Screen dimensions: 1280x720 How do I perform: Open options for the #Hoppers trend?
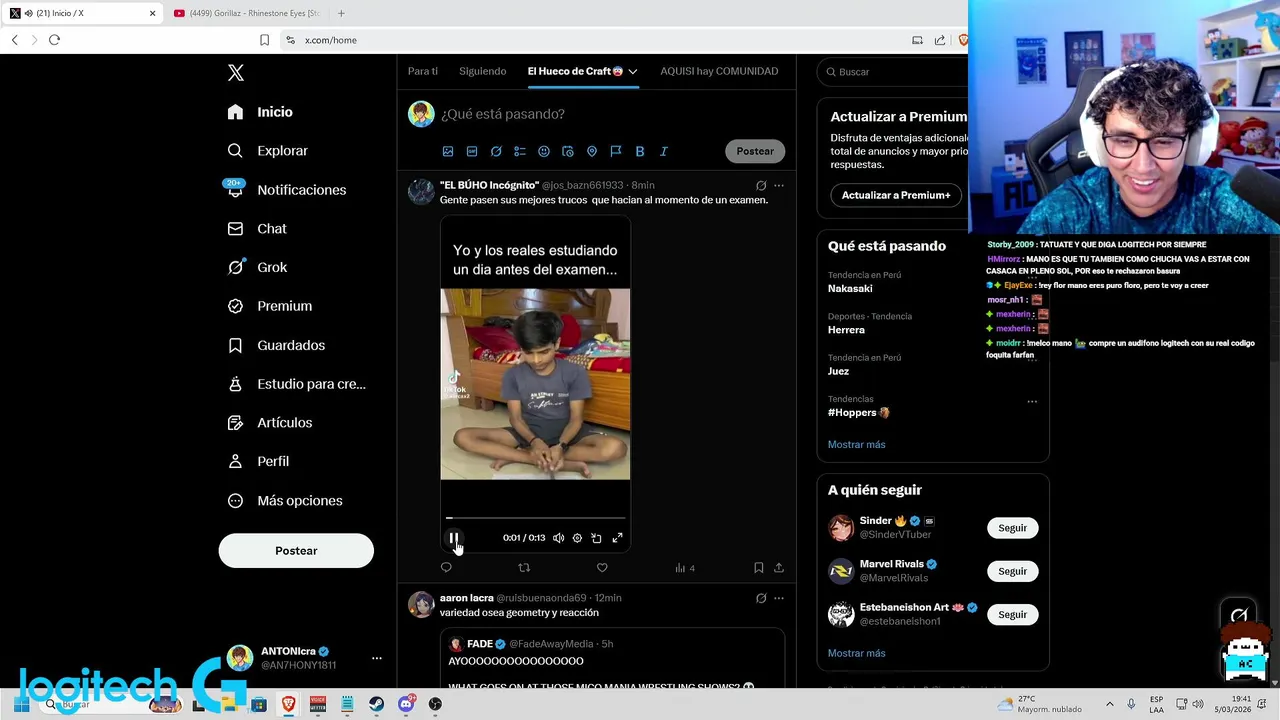1032,402
